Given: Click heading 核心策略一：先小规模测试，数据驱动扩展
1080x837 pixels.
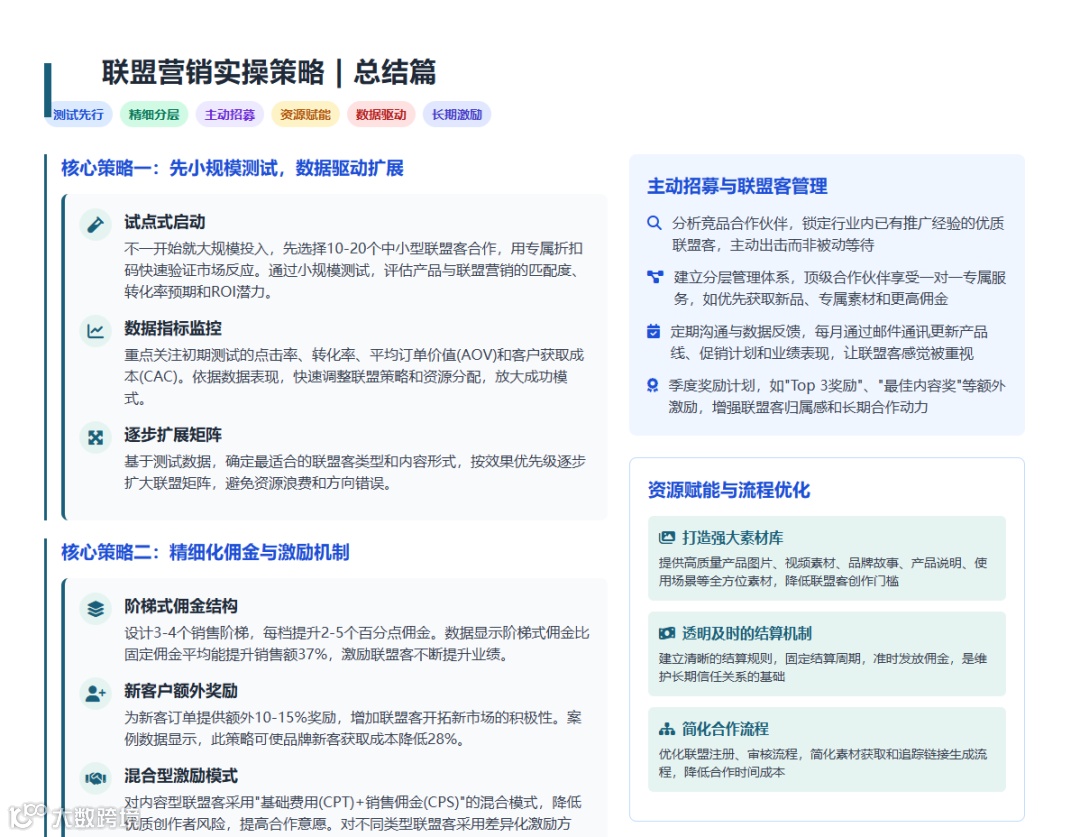Looking at the screenshot, I should point(232,168).
